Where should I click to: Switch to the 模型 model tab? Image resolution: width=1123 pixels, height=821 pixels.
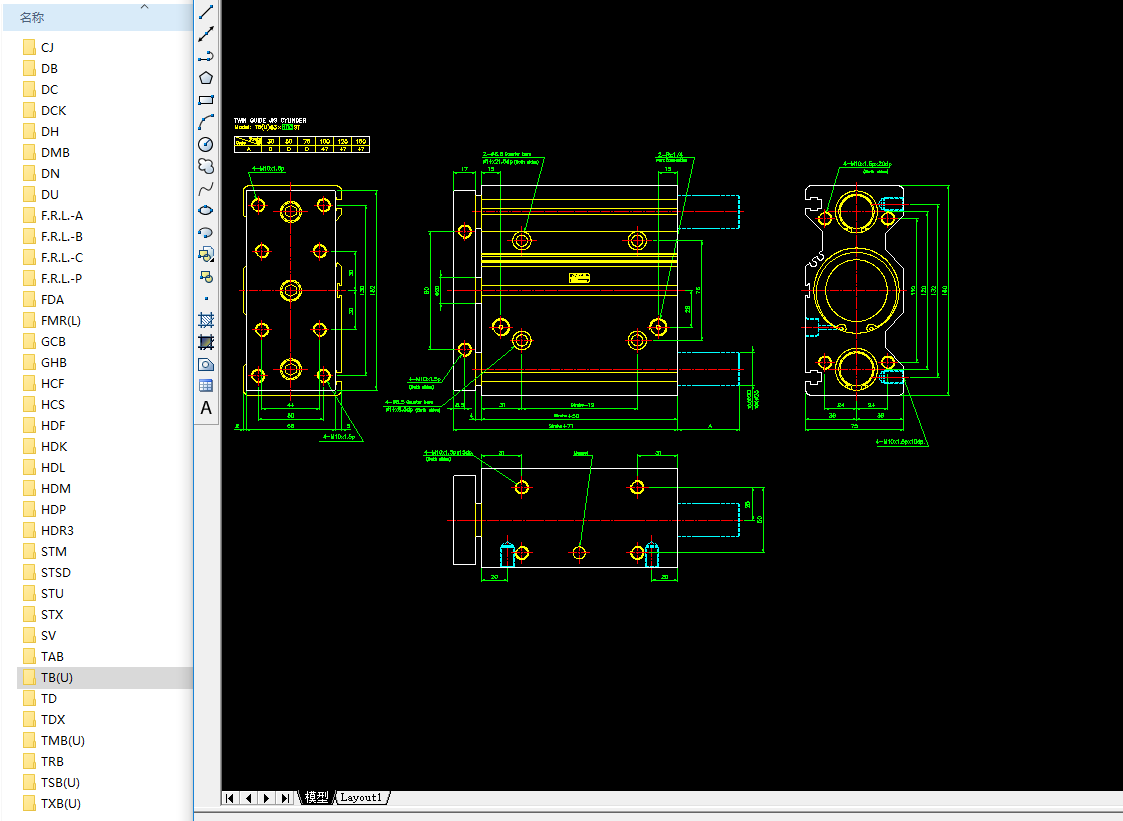tap(316, 797)
